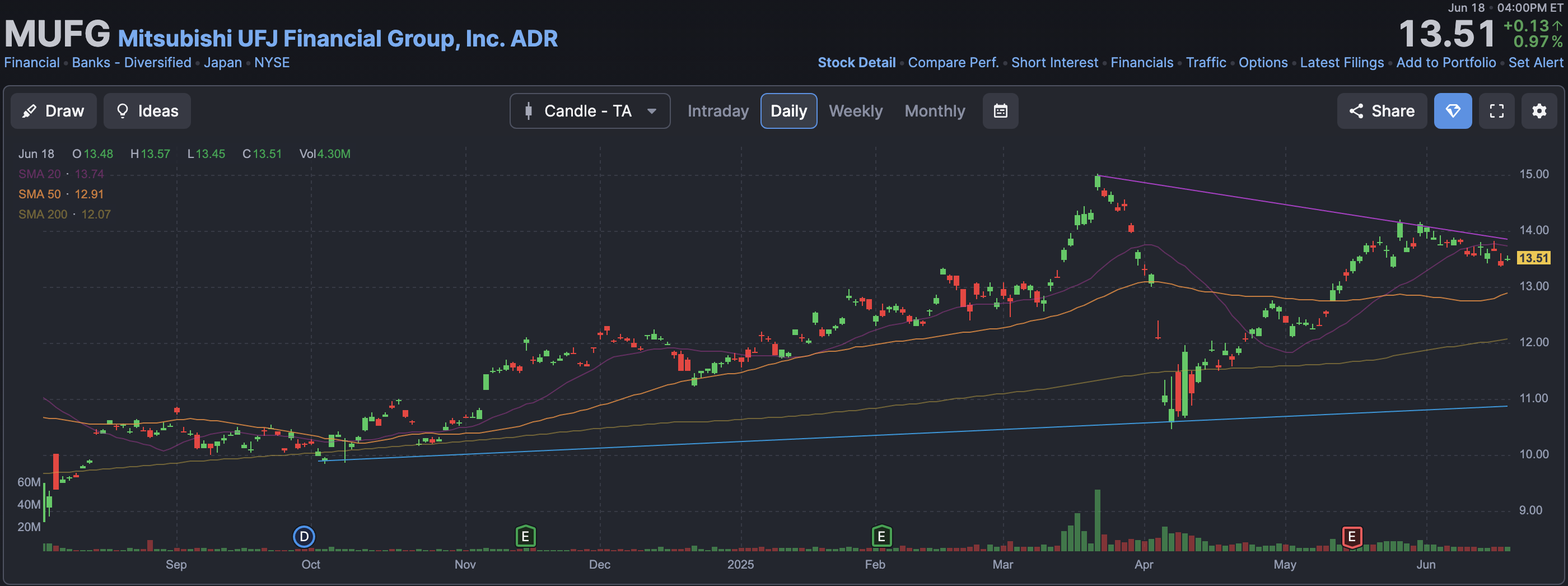1568x586 pixels.
Task: Open the Latest Filings link
Action: 1342,63
